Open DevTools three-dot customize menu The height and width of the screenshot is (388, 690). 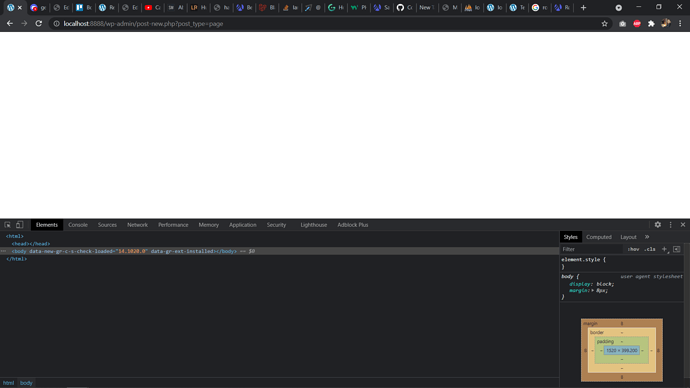tap(671, 225)
